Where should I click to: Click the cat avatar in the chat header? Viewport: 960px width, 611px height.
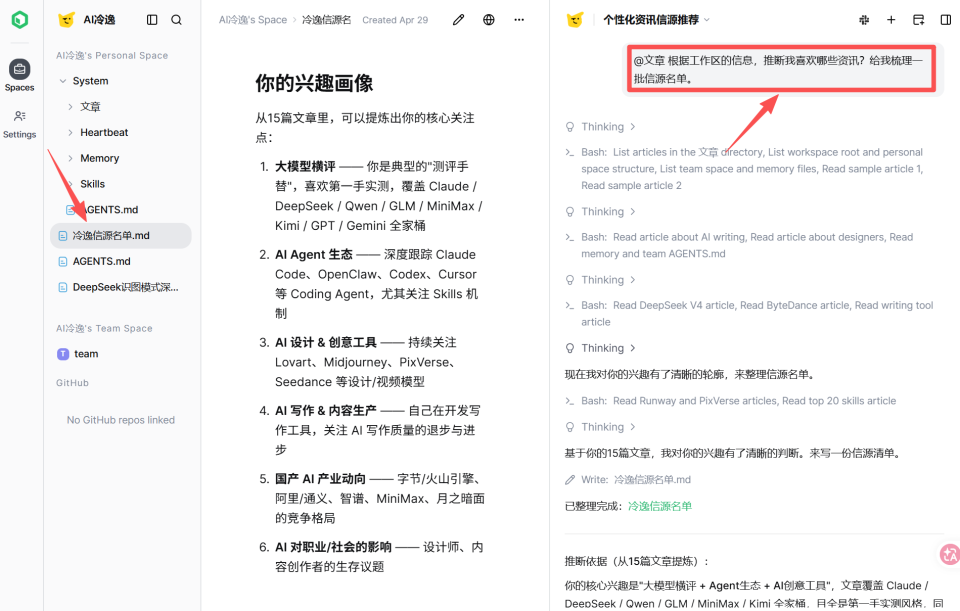click(x=575, y=20)
